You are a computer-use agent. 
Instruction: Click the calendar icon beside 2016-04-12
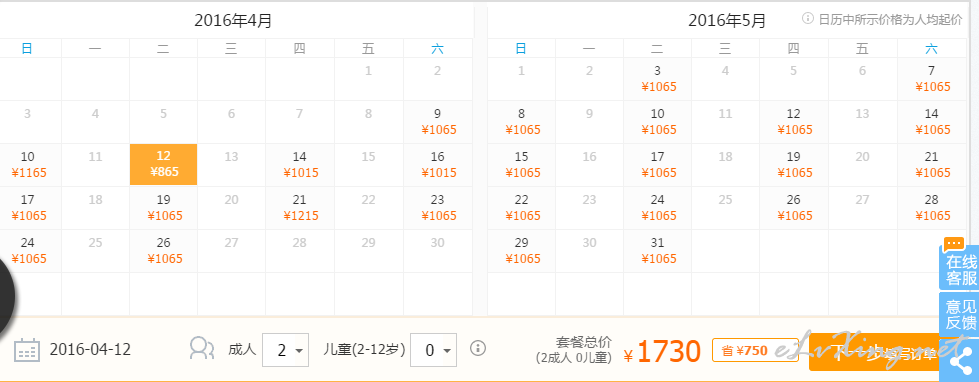point(27,350)
